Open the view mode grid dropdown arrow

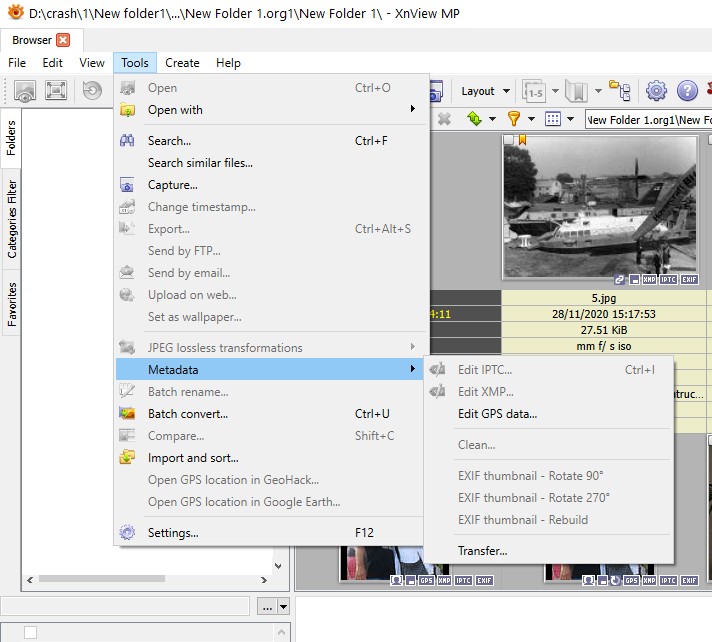[570, 119]
